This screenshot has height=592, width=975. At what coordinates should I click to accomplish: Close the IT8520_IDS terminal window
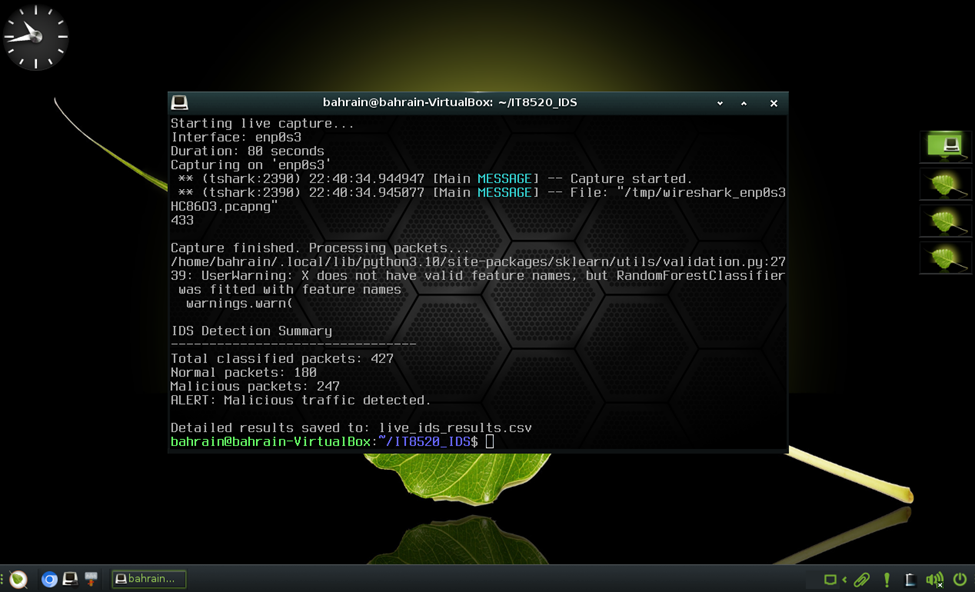tap(774, 103)
